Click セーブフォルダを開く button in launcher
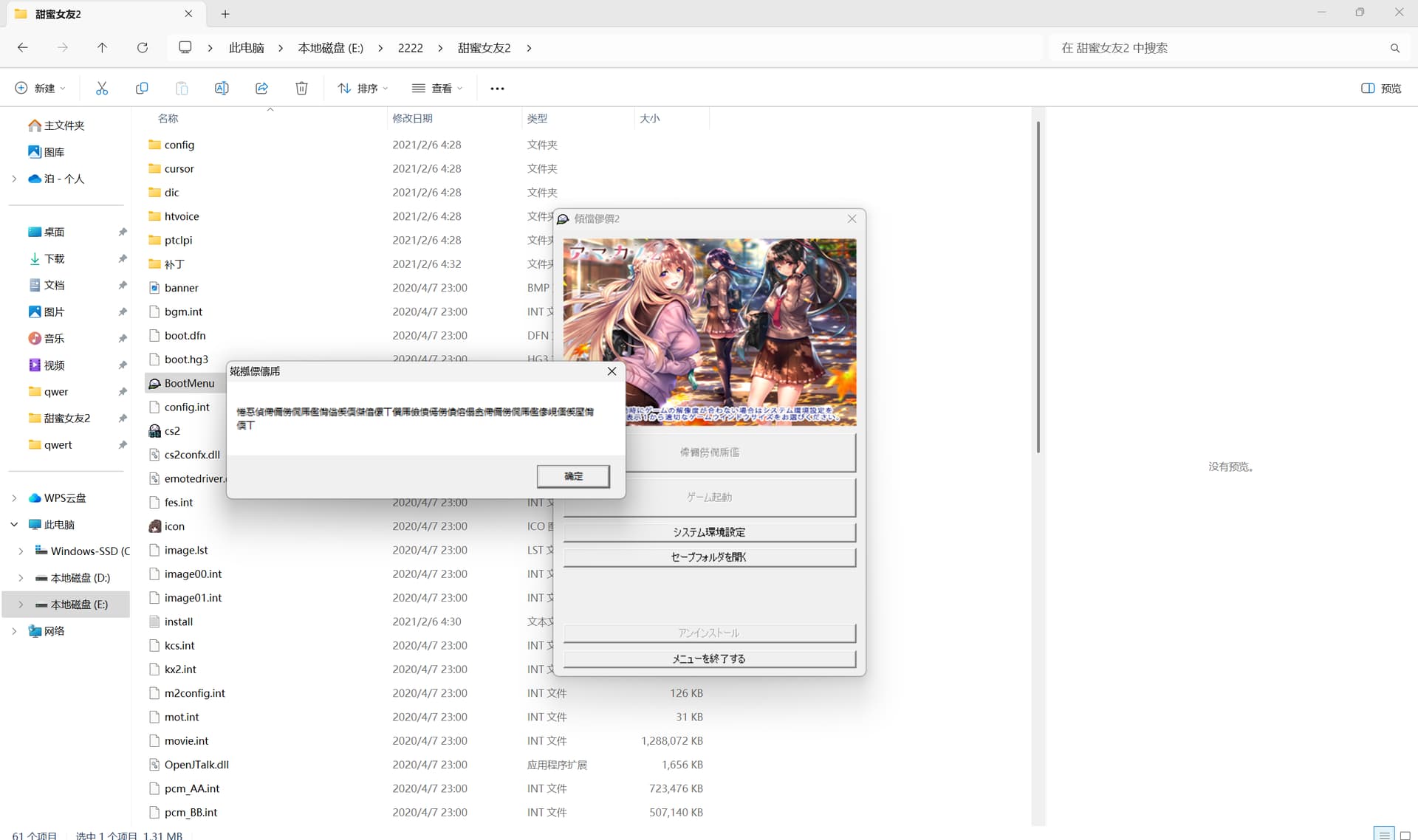Screen dimensions: 1418x840 click(x=709, y=557)
